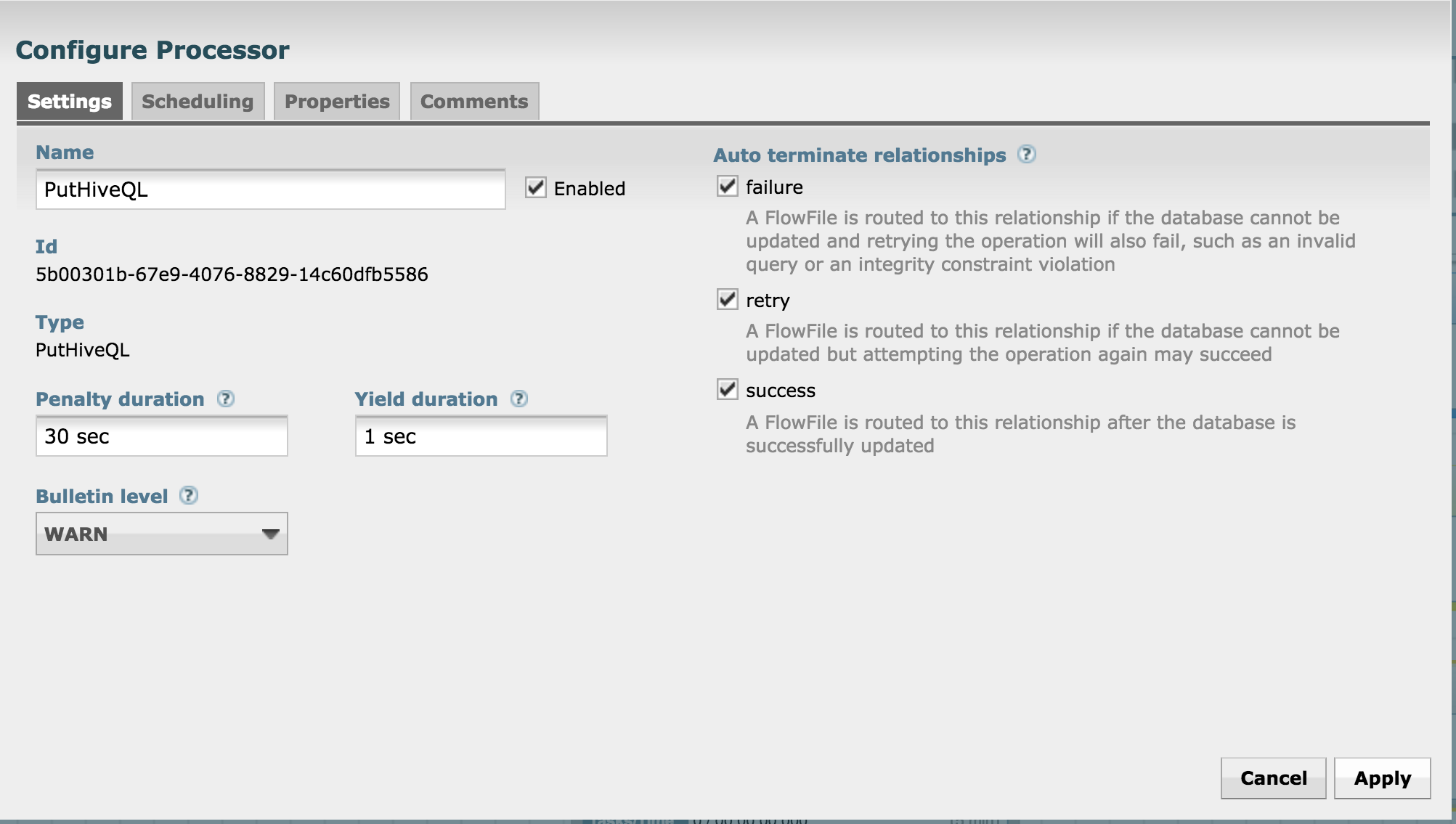Viewport: 1456px width, 824px height.
Task: Uncheck the success relationship
Action: pyautogui.click(x=728, y=390)
